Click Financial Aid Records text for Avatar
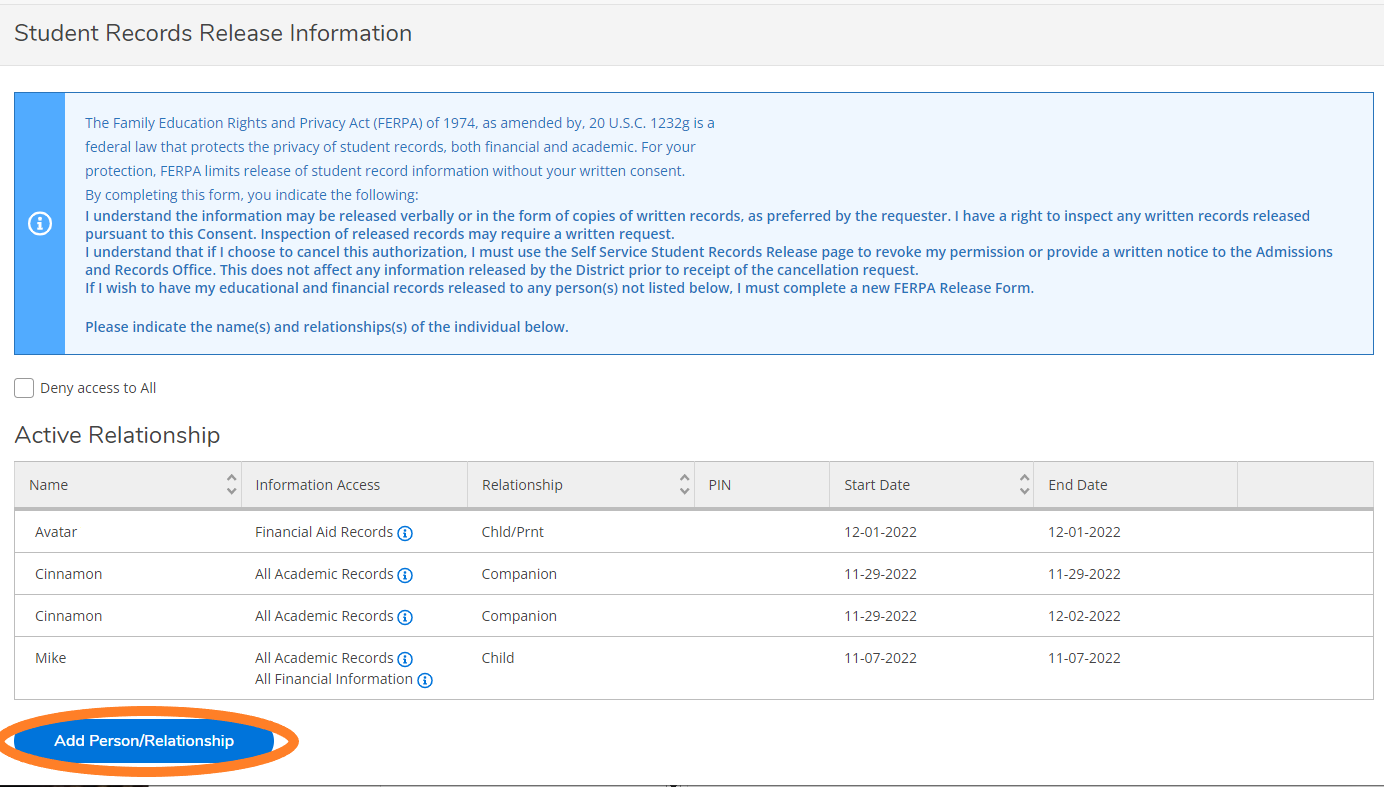The image size is (1384, 787). [324, 532]
